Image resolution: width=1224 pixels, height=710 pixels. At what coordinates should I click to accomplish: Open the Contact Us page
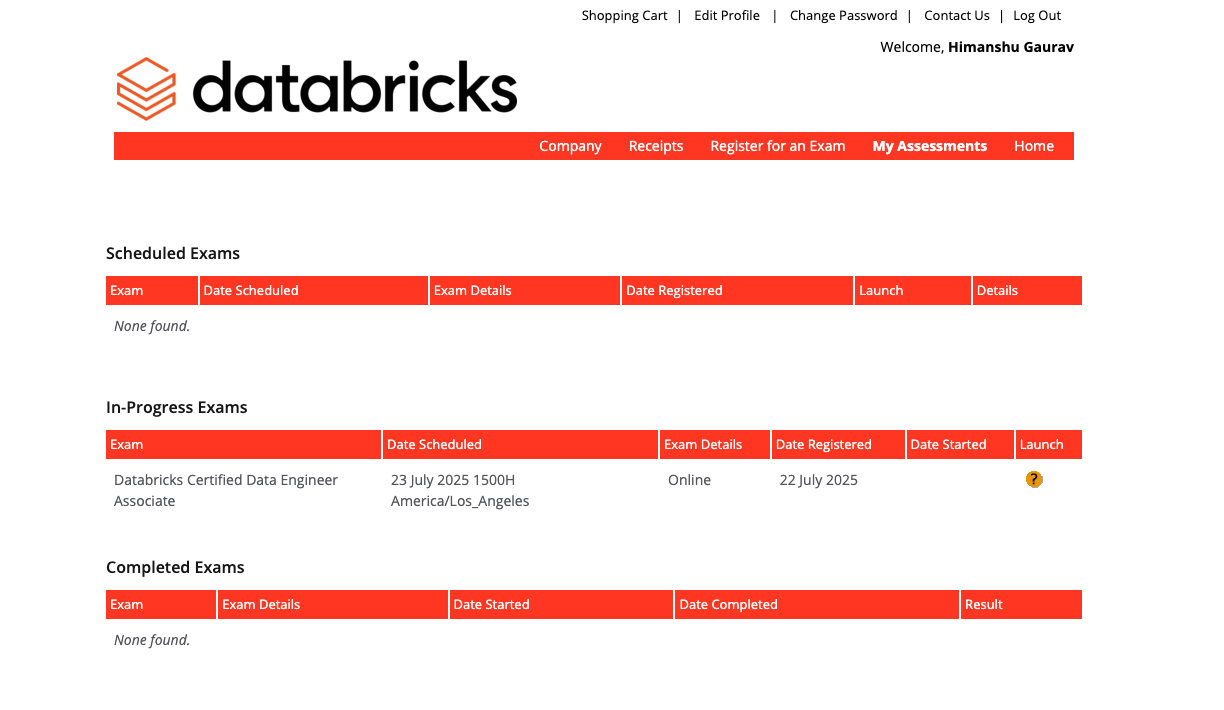click(956, 16)
